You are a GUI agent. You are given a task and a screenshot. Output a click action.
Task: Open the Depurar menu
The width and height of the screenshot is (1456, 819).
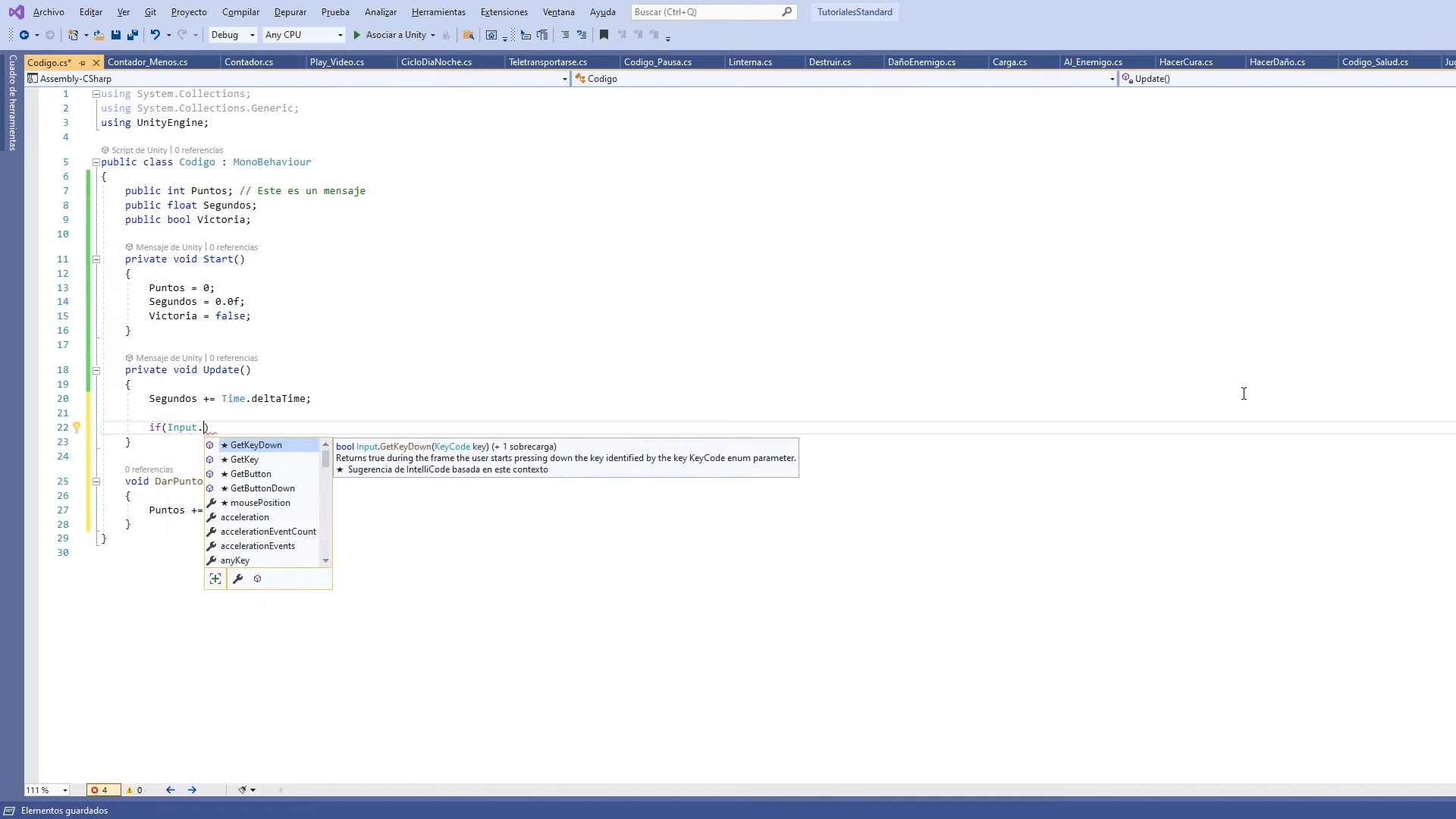(x=290, y=12)
